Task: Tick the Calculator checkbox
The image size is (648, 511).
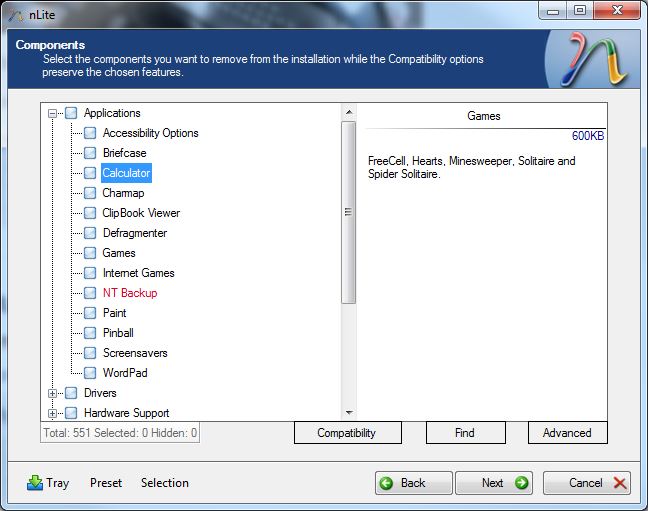Action: 90,173
